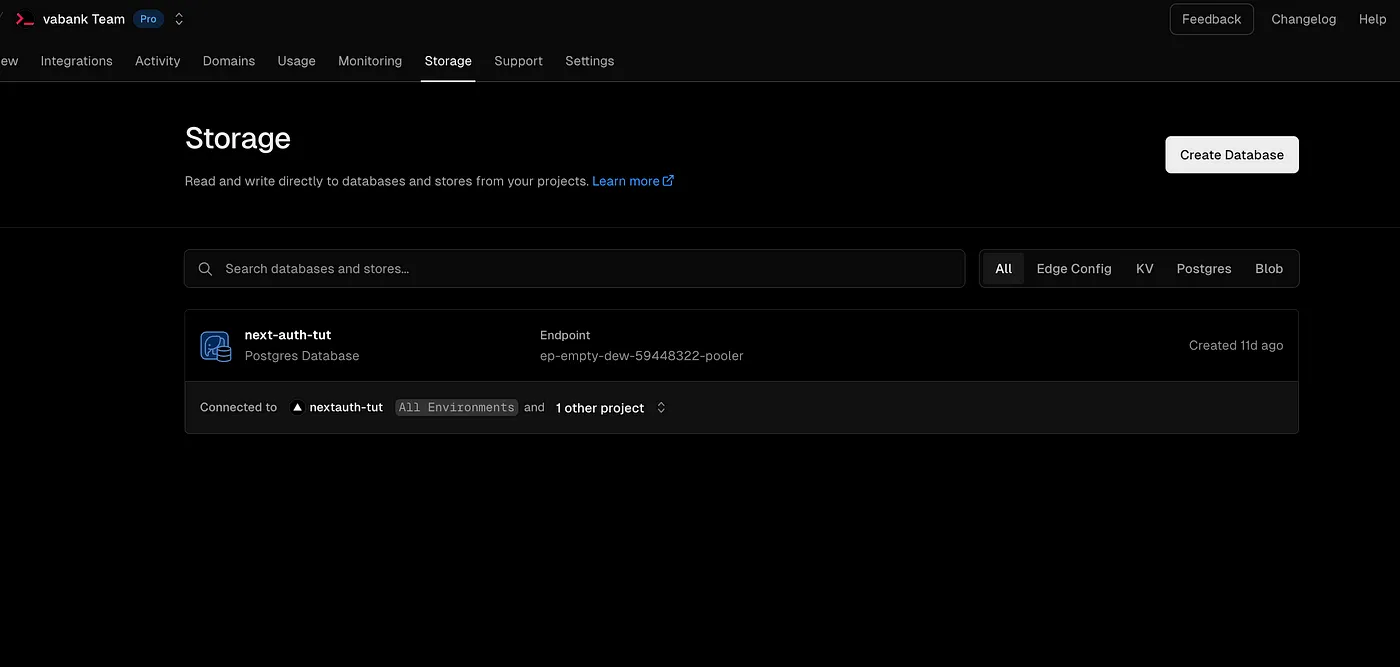Filter storage by Blob
Screen dimensions: 1400x667
pos(1268,269)
